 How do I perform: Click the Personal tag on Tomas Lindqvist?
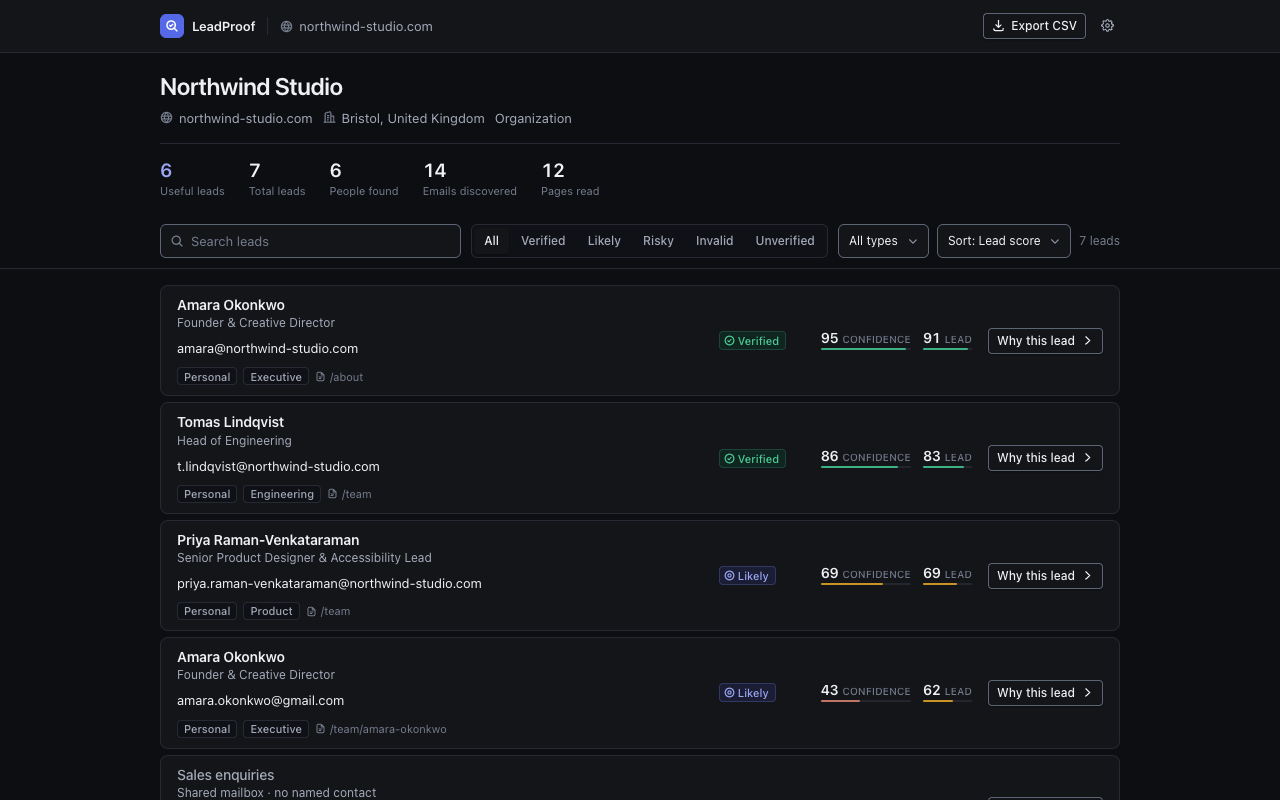pyautogui.click(x=207, y=494)
